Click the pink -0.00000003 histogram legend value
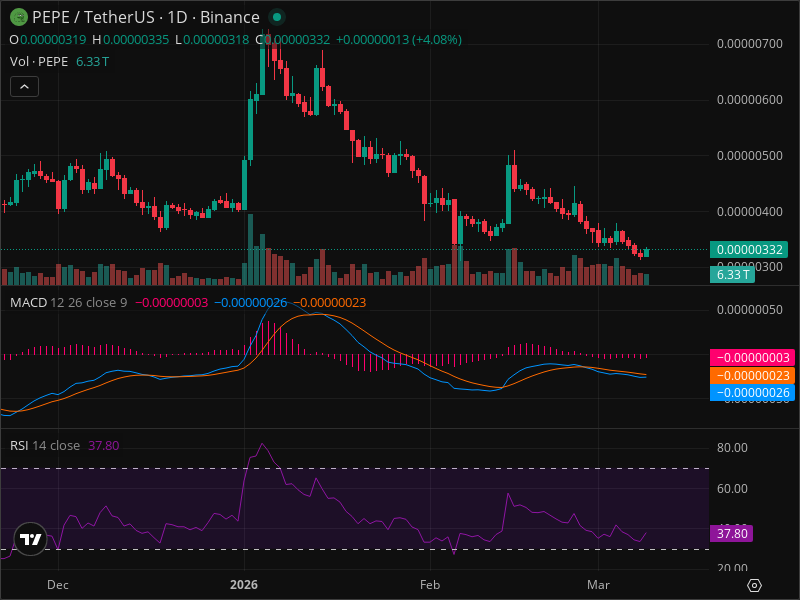Viewport: 800px width, 600px height. pyautogui.click(x=171, y=303)
